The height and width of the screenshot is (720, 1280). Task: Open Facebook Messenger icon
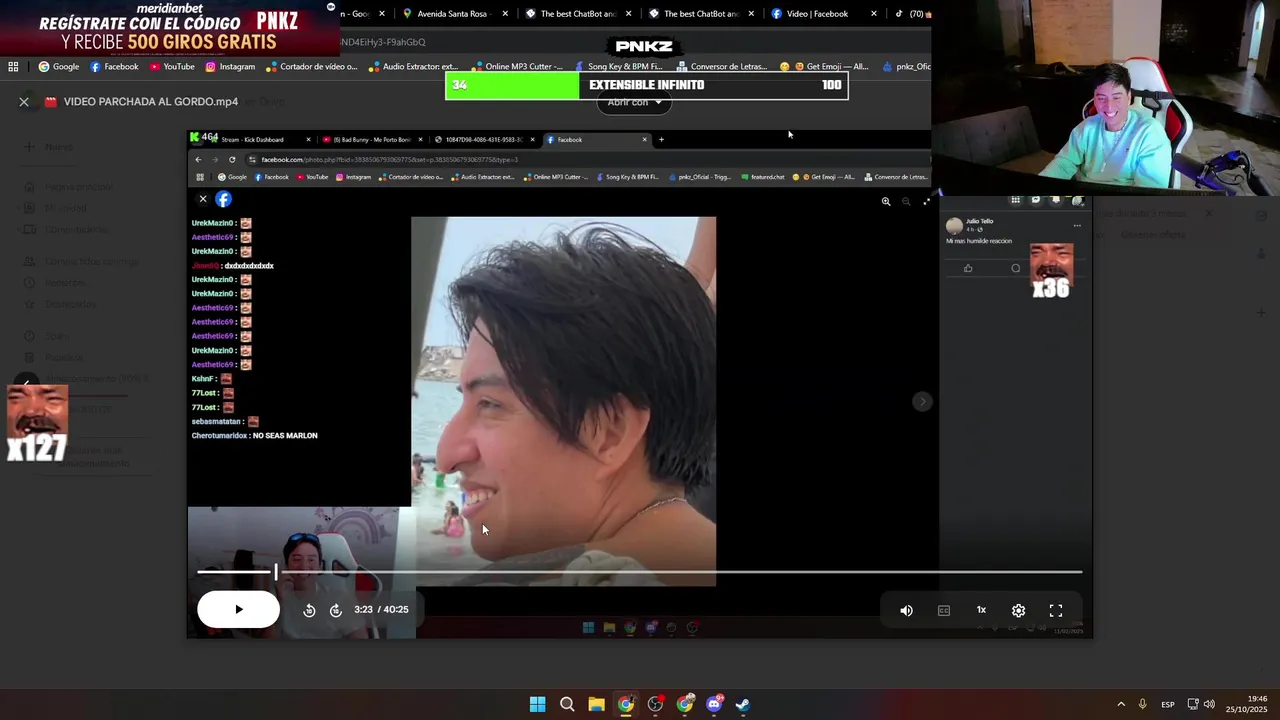[1036, 200]
